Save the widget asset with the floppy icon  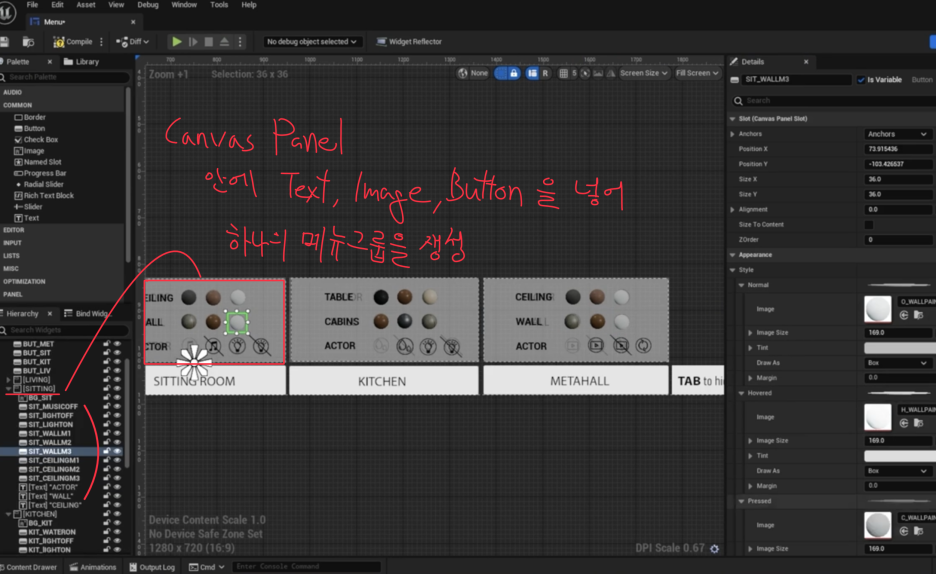point(4,42)
